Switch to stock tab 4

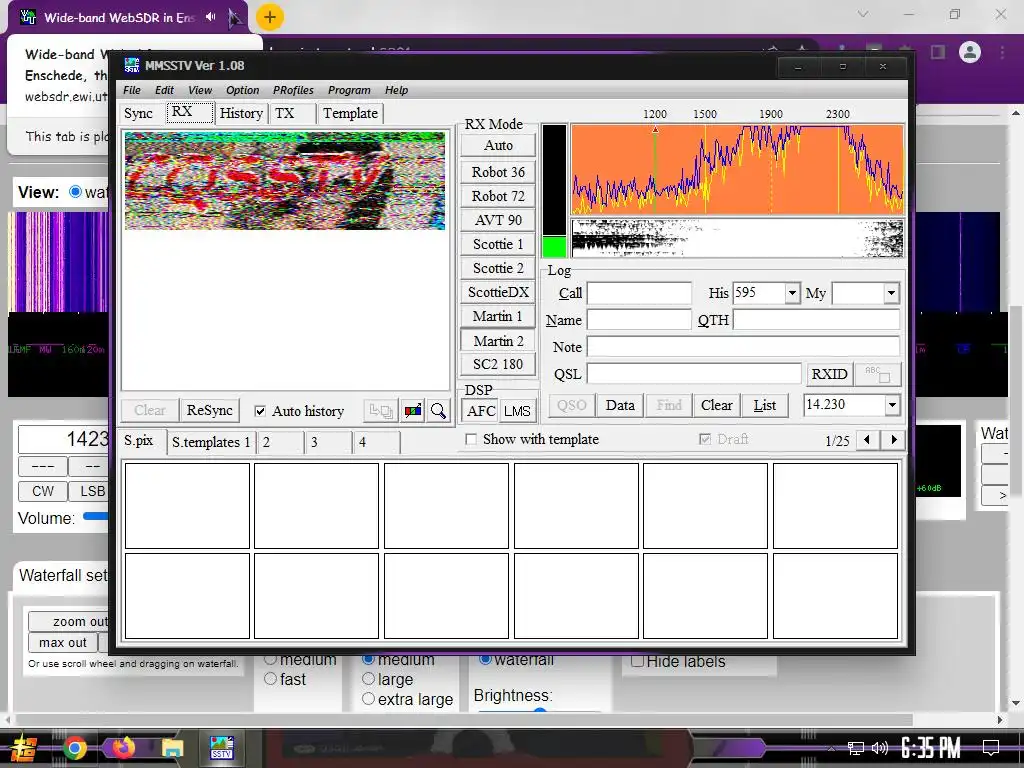pos(377,442)
